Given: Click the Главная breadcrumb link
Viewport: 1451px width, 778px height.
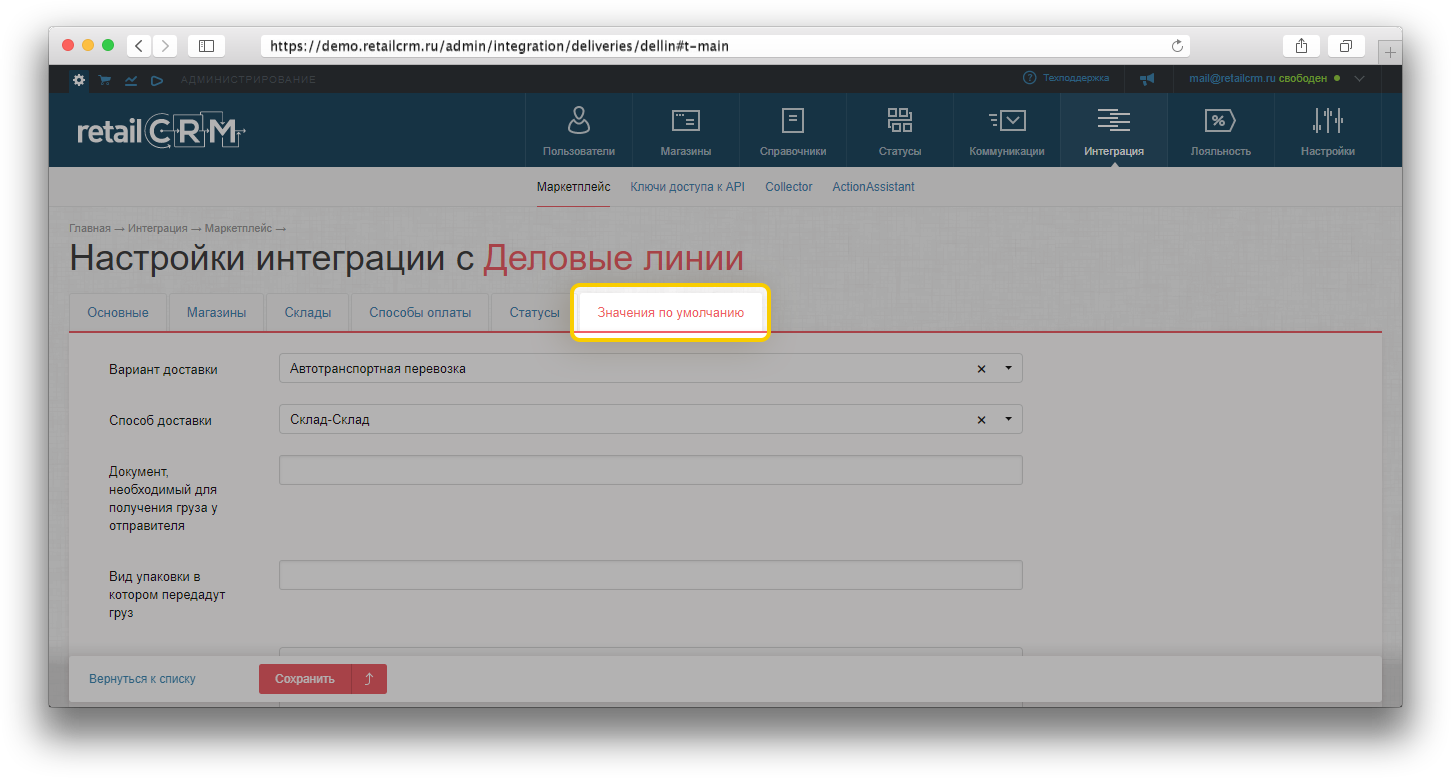Looking at the screenshot, I should tap(90, 229).
